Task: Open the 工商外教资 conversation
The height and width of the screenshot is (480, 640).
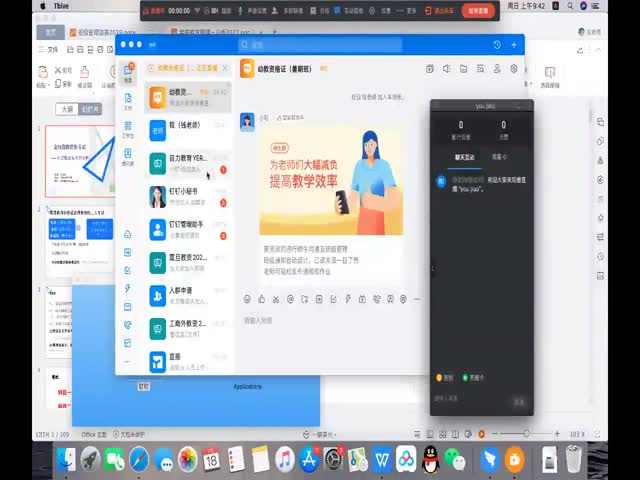Action: click(188, 329)
